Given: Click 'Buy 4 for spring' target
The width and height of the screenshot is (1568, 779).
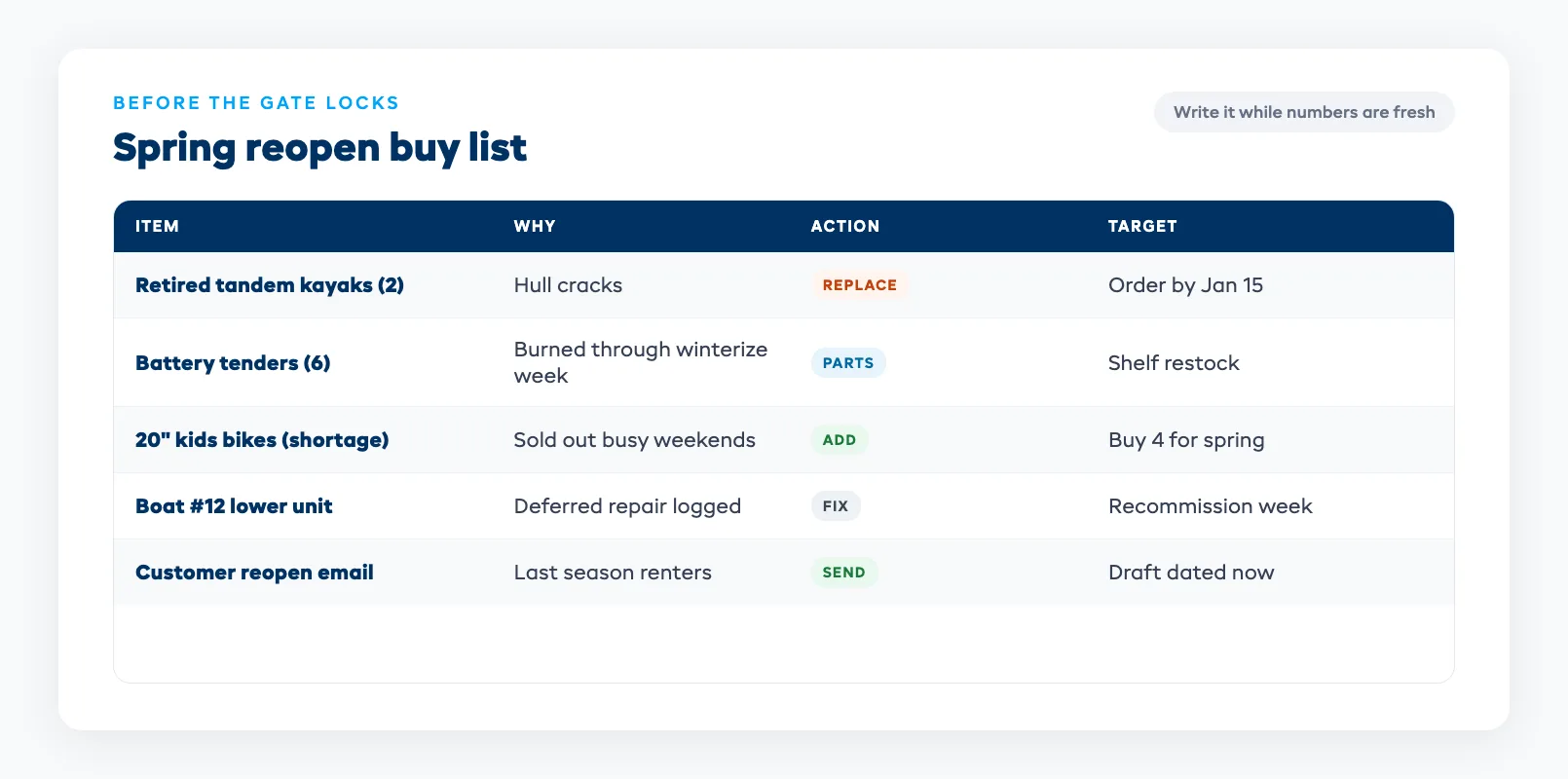Looking at the screenshot, I should tap(1186, 440).
